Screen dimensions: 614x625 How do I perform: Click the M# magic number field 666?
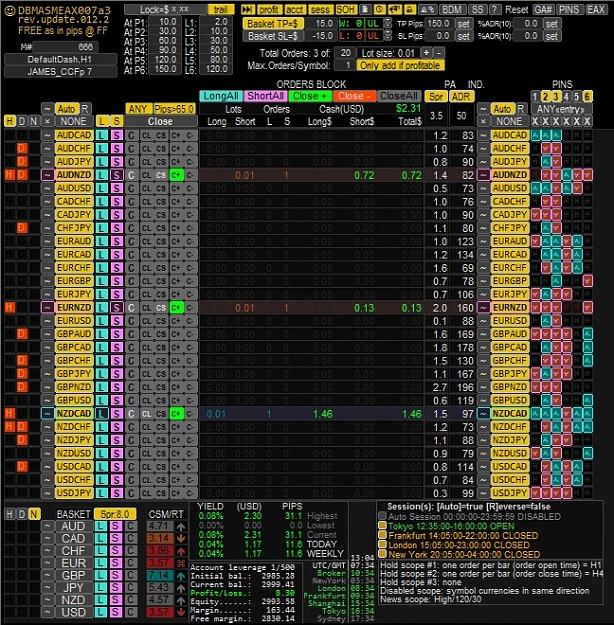(x=66, y=47)
